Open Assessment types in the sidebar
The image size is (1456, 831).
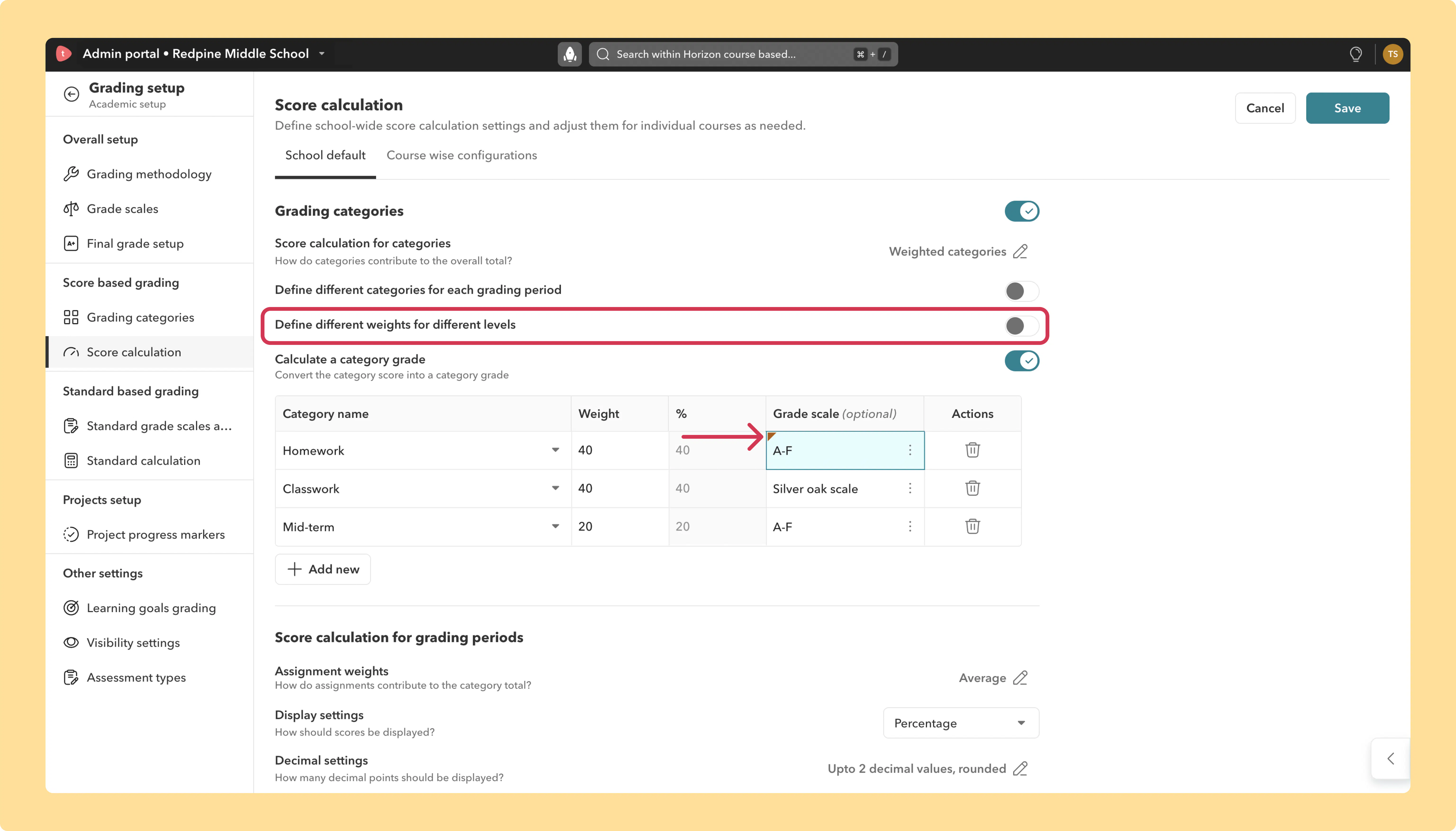[x=149, y=677]
